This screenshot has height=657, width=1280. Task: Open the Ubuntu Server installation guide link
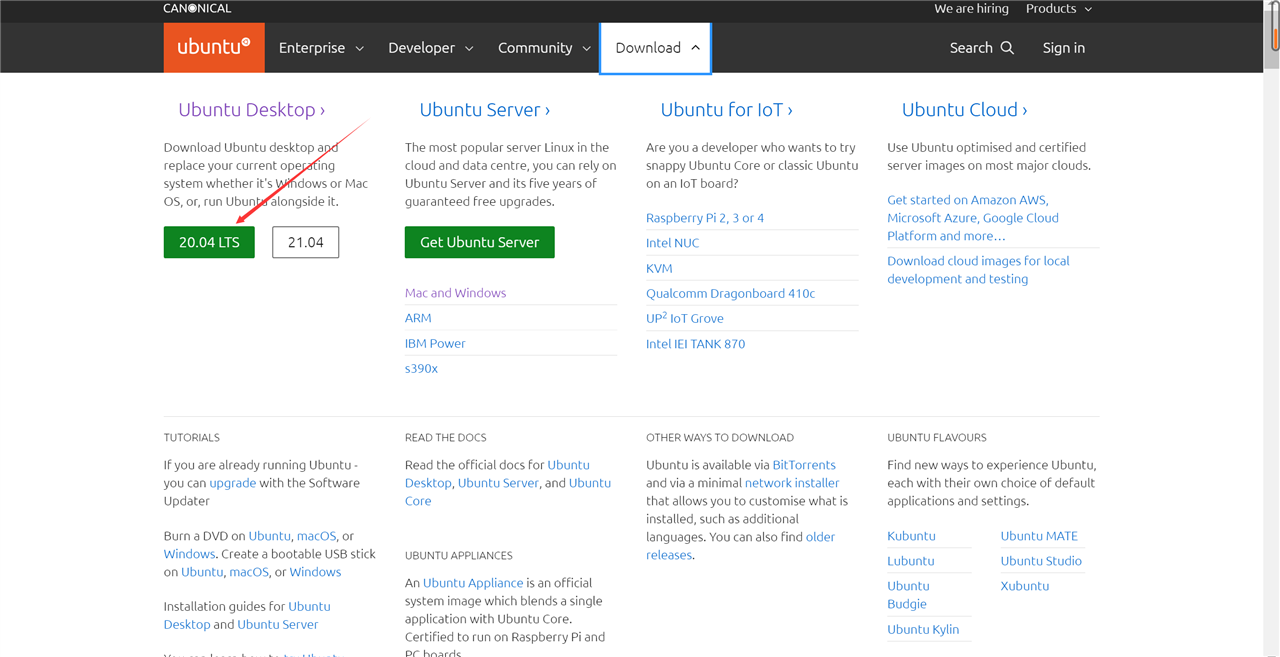pos(278,624)
